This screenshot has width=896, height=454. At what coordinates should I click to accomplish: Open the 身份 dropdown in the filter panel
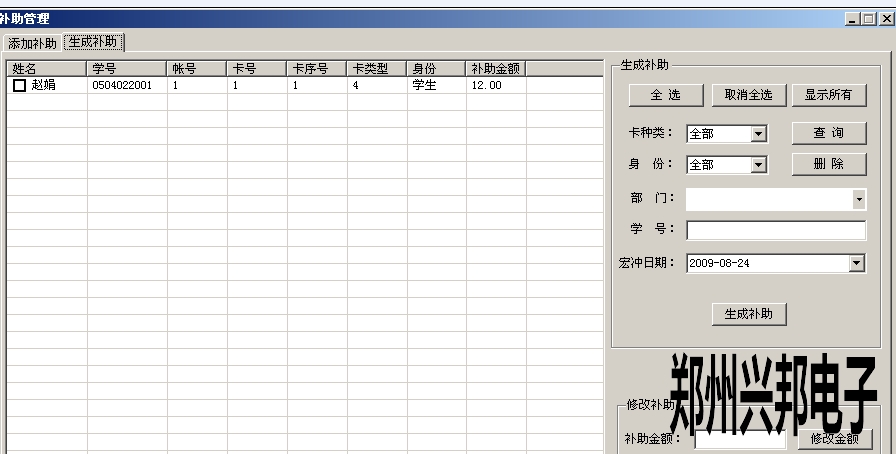pos(758,165)
